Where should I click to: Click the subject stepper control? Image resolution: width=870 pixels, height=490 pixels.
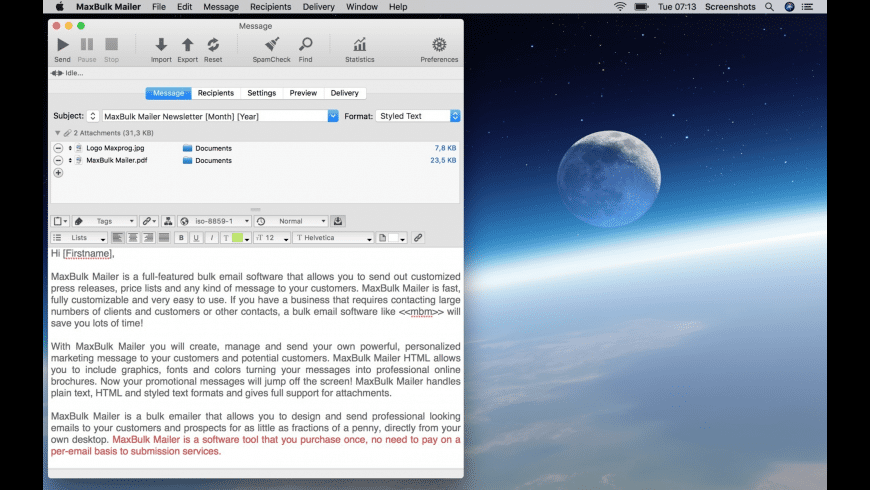(93, 116)
